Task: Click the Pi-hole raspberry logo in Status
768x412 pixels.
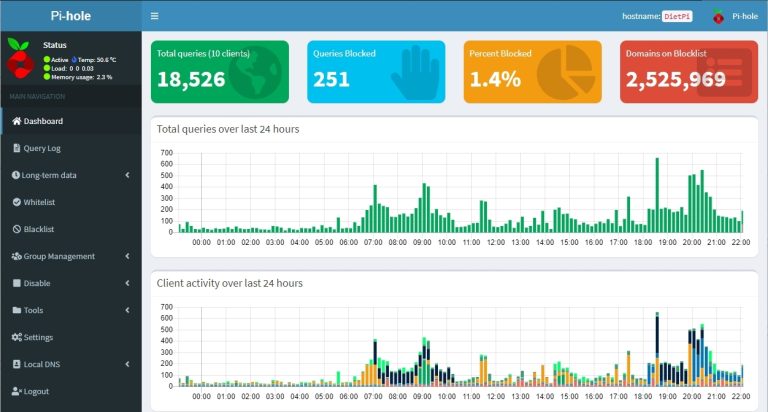Action: tap(20, 60)
